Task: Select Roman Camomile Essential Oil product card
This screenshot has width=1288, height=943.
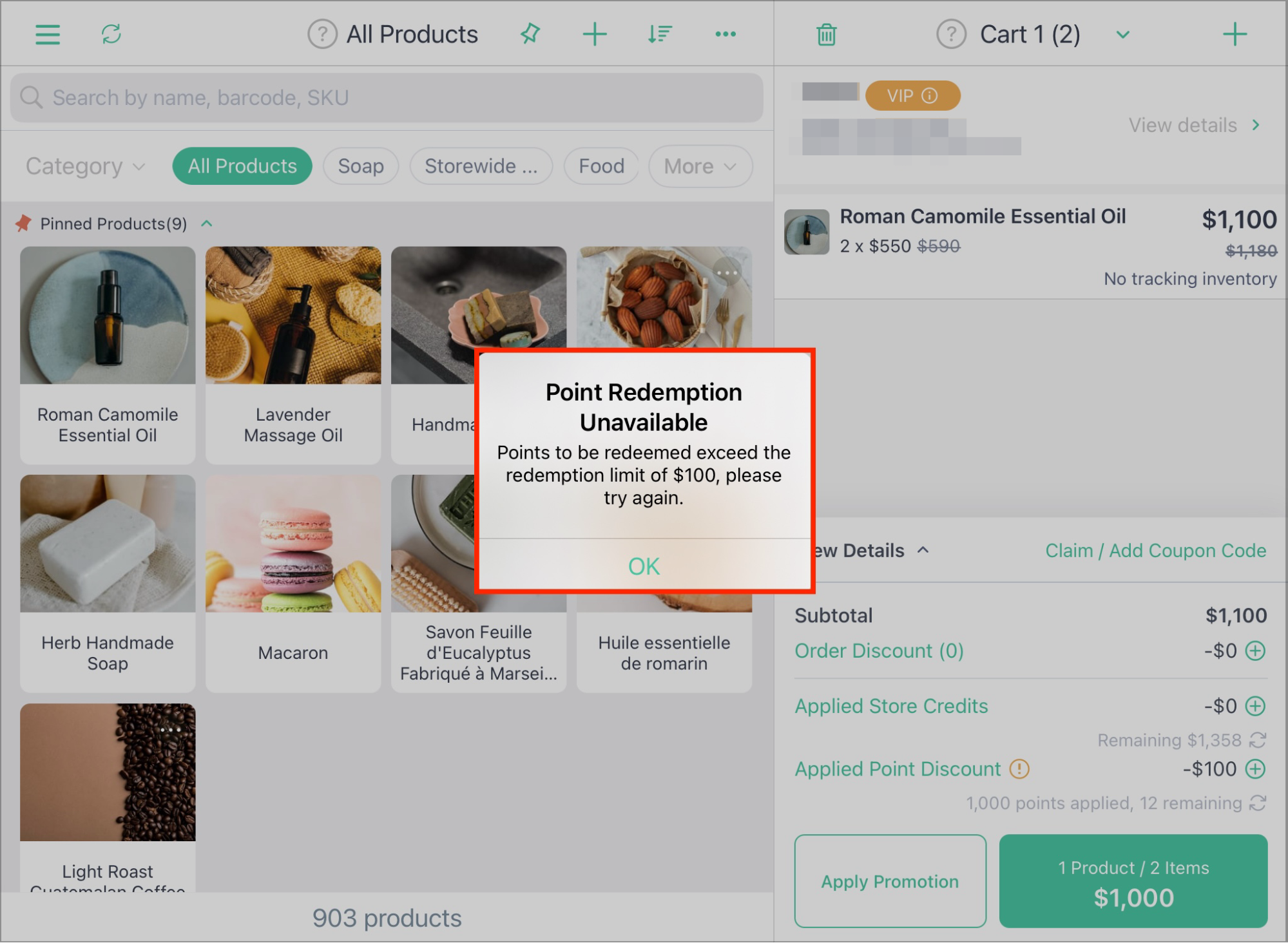Action: click(x=108, y=355)
